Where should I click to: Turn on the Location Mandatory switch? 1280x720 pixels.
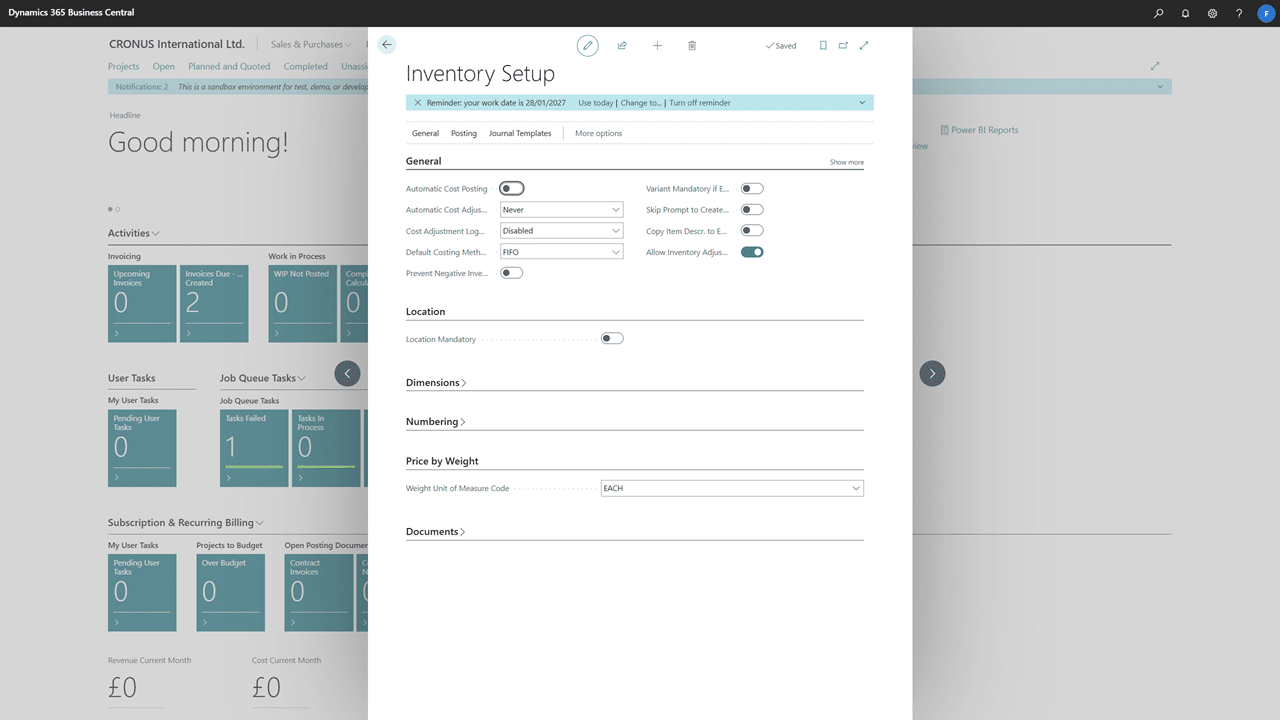tap(611, 339)
